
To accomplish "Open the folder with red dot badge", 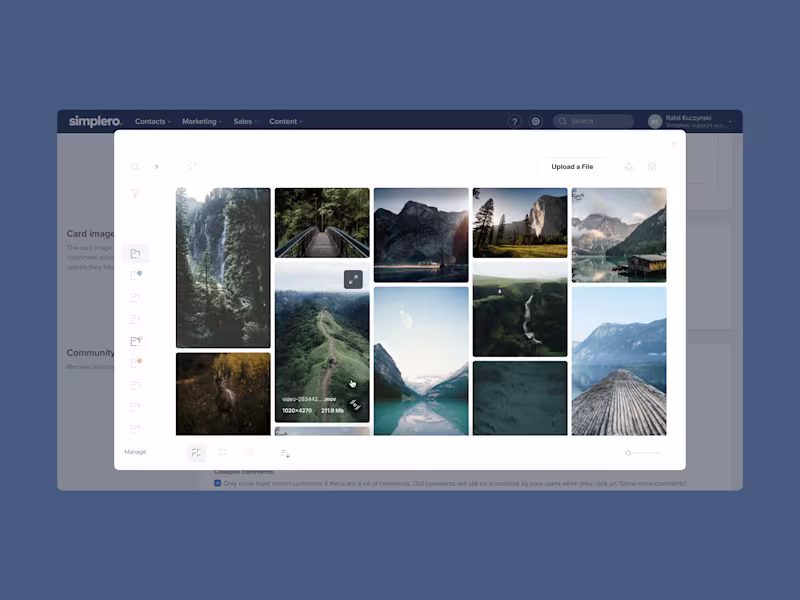I will 136,363.
